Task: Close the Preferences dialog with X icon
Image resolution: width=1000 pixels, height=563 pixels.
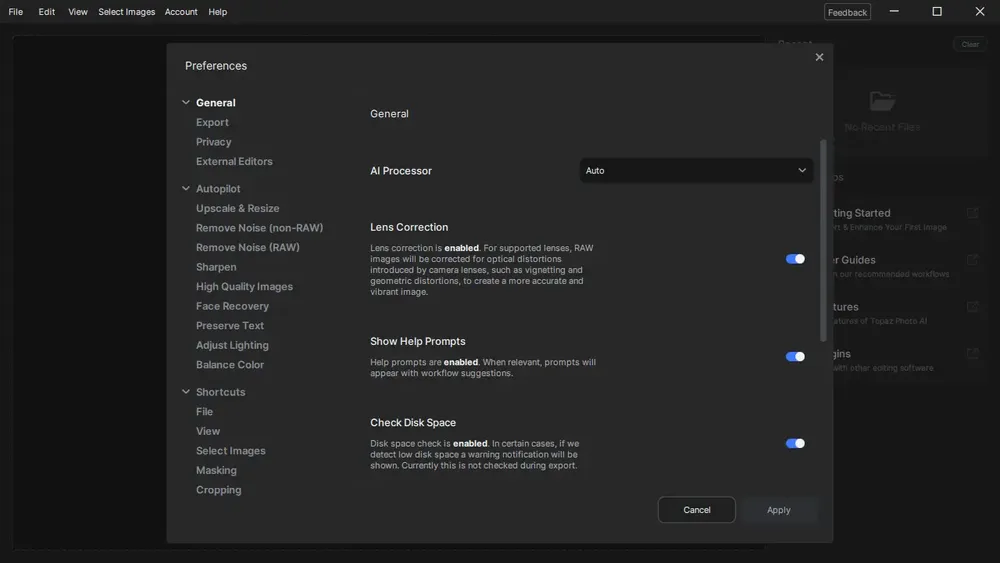Action: [819, 57]
